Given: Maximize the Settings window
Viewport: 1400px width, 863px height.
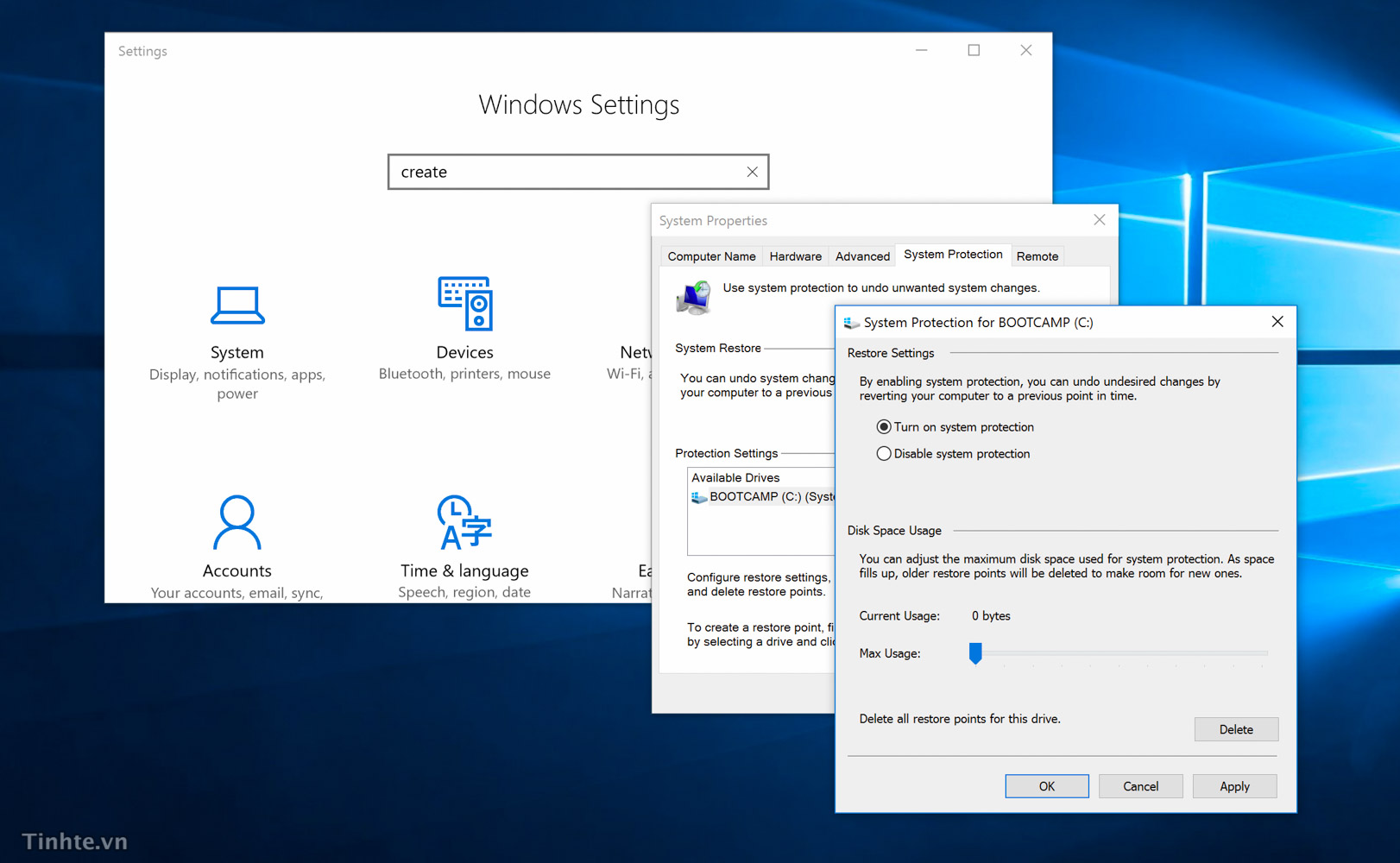Looking at the screenshot, I should coord(974,50).
